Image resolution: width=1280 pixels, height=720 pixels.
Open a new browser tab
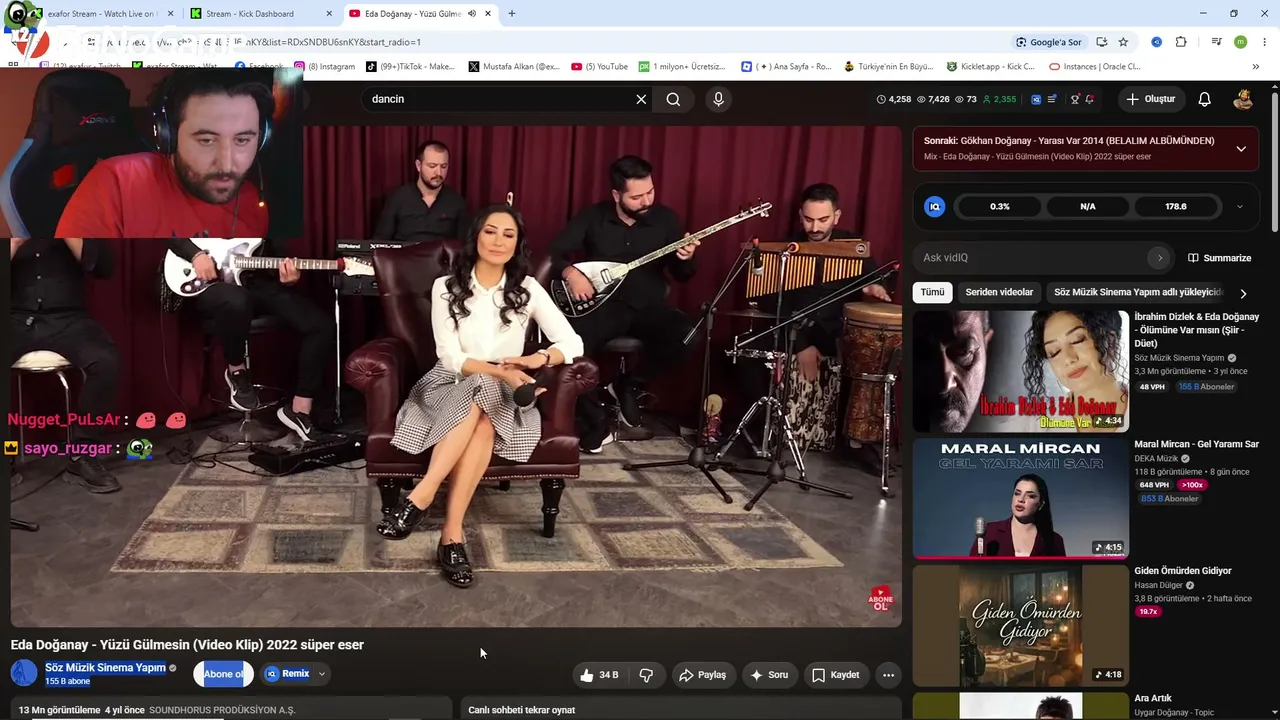[x=512, y=13]
